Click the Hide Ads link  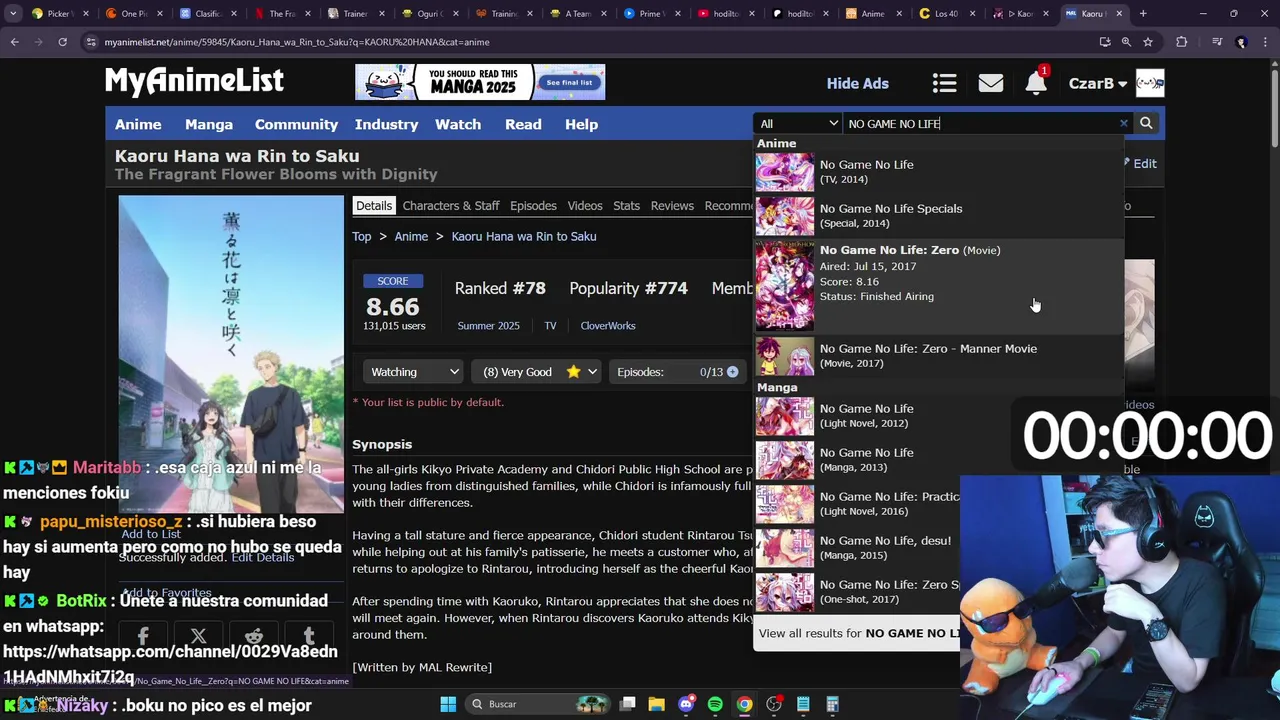coord(857,84)
